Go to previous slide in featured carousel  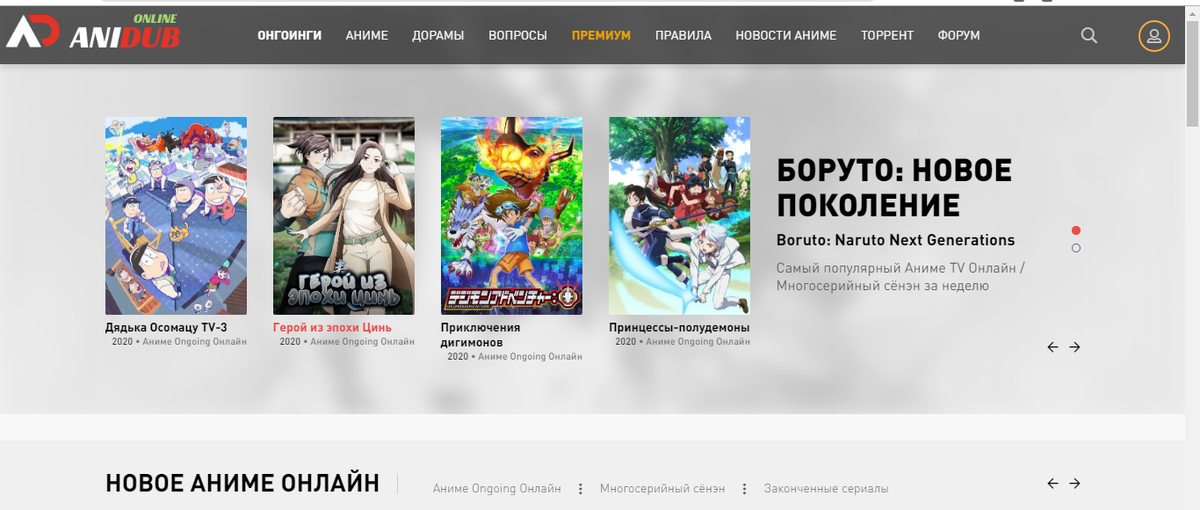(x=1053, y=347)
